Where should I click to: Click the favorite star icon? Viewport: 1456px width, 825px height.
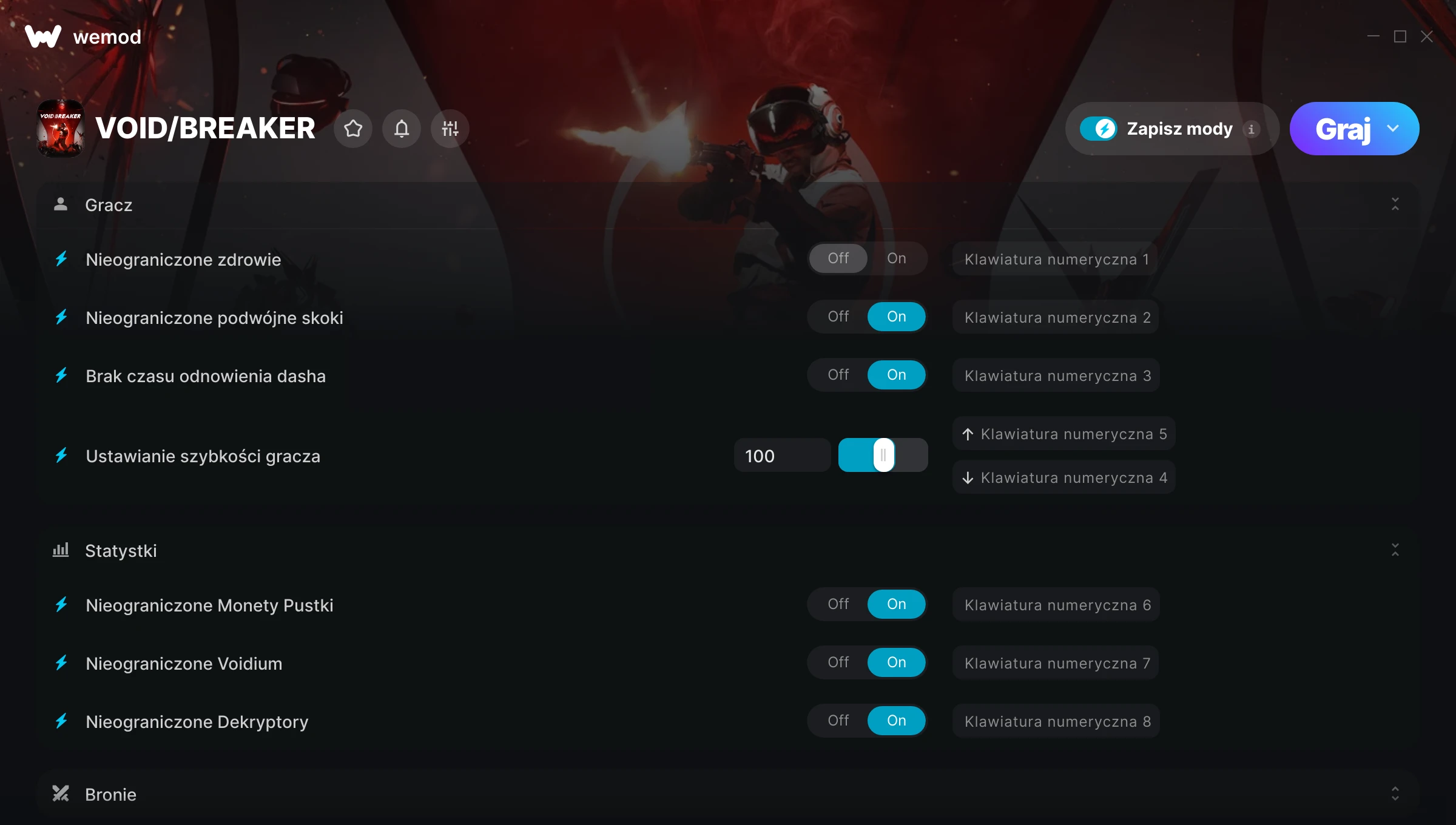coord(353,129)
